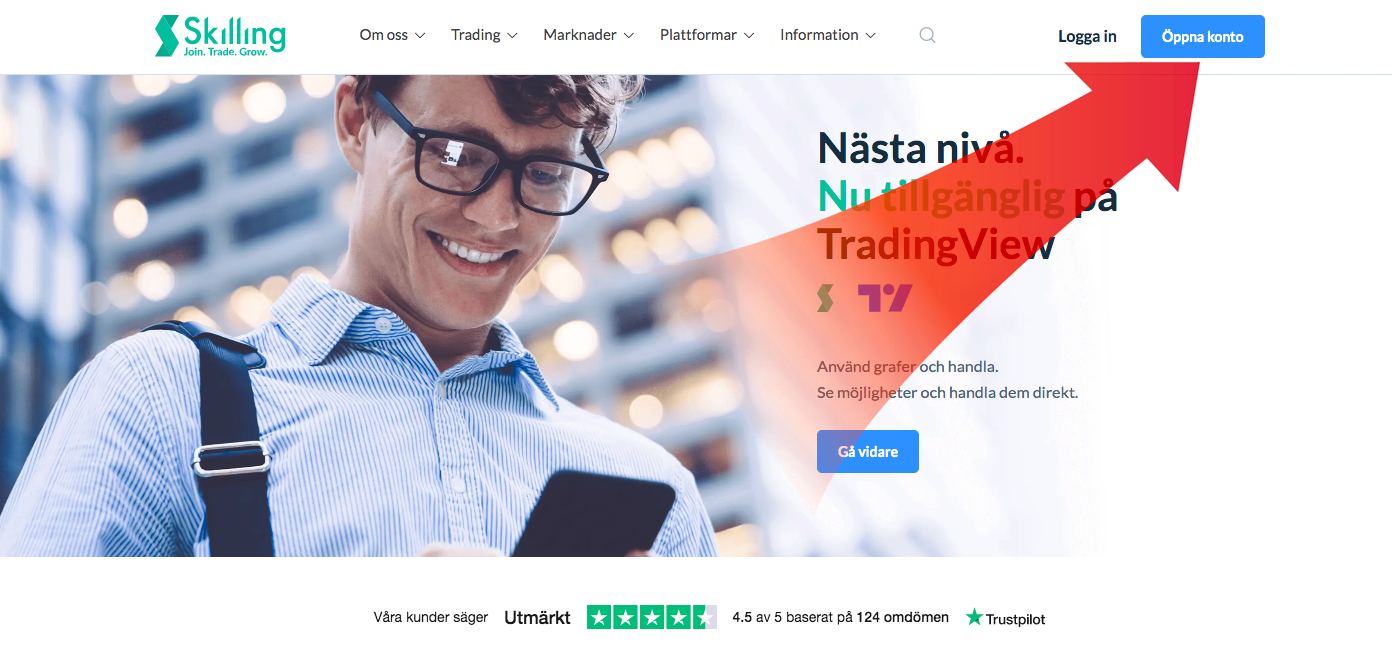Click the Öppna konto button
This screenshot has width=1392, height=655.
(1203, 37)
